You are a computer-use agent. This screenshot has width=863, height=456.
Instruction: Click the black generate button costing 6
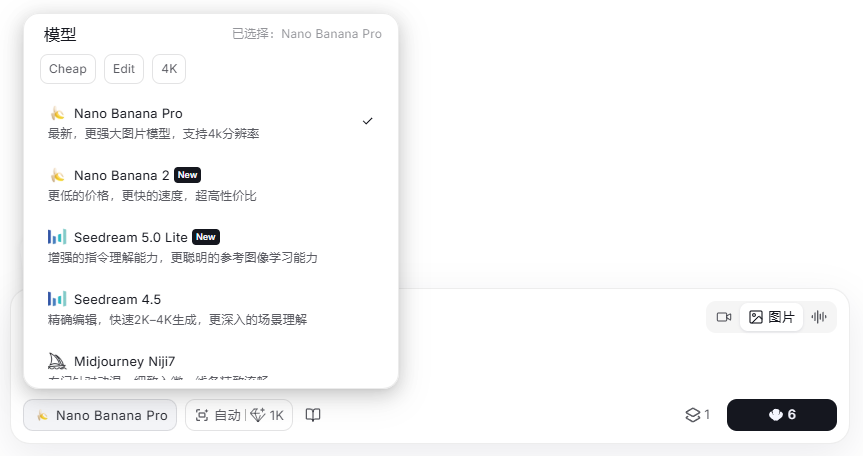[x=782, y=415]
